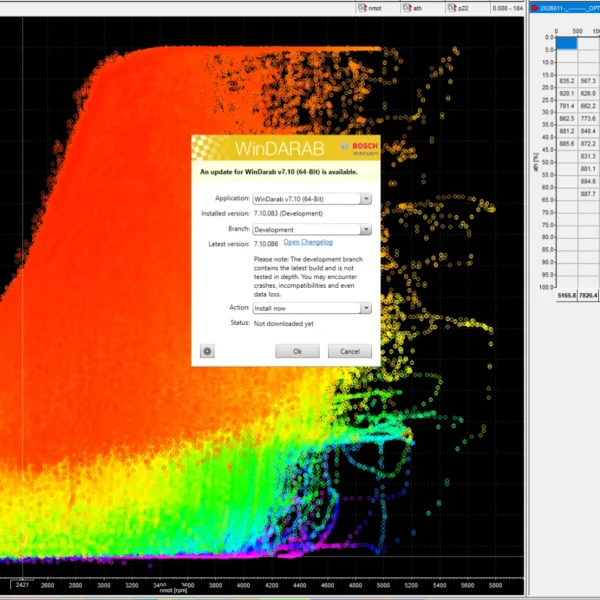The image size is (600, 600).
Task: Click the update available message in dialog
Action: pos(279,172)
